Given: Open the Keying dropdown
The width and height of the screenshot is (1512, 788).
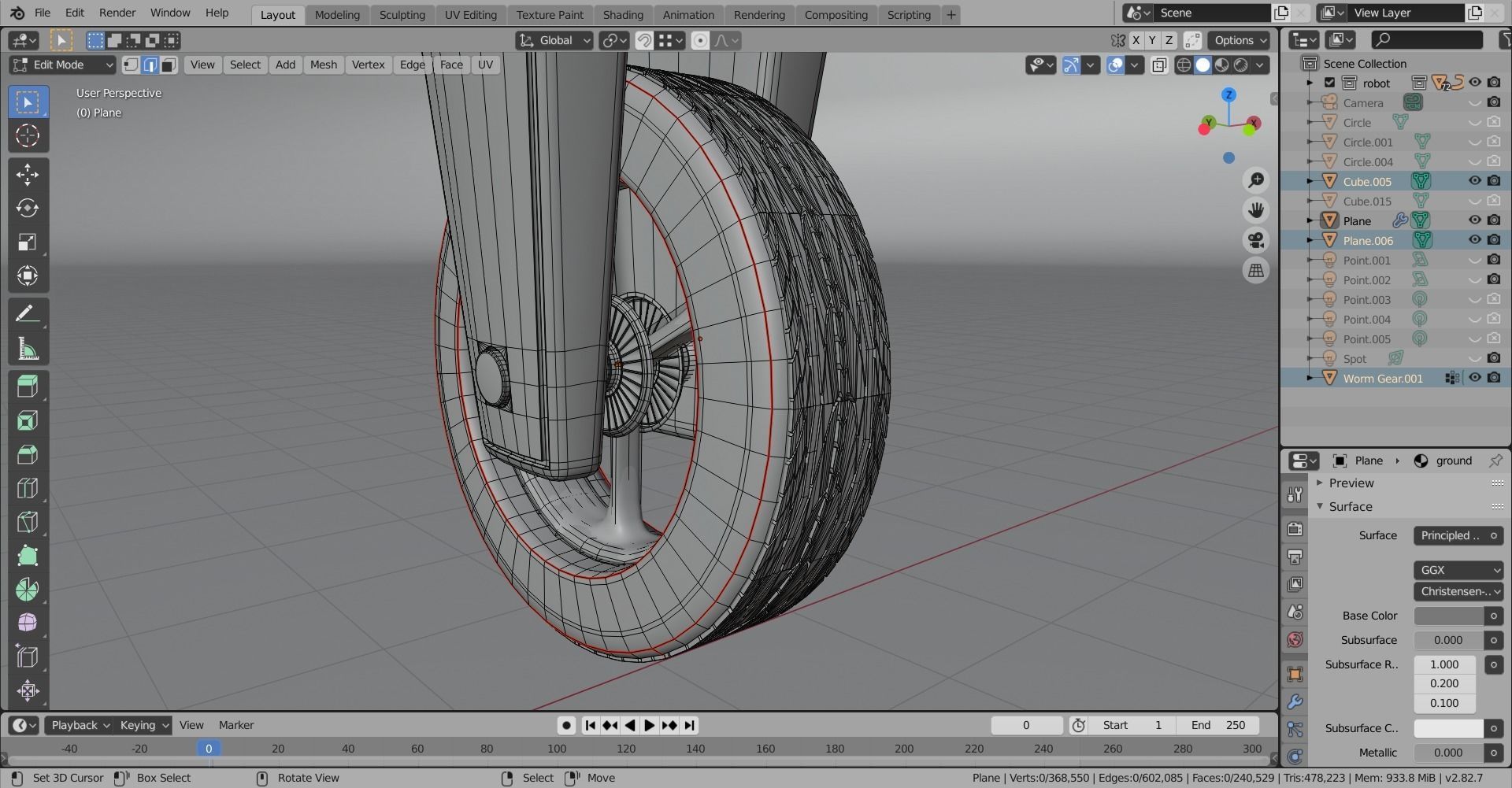Looking at the screenshot, I should click(143, 725).
